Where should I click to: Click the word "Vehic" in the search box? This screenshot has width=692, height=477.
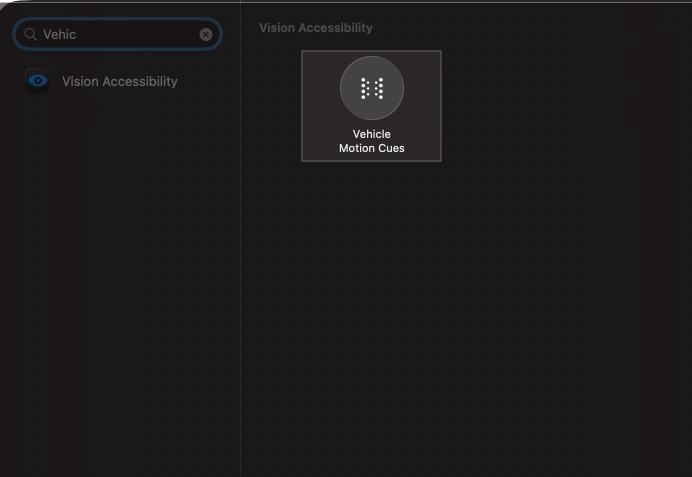tap(59, 34)
